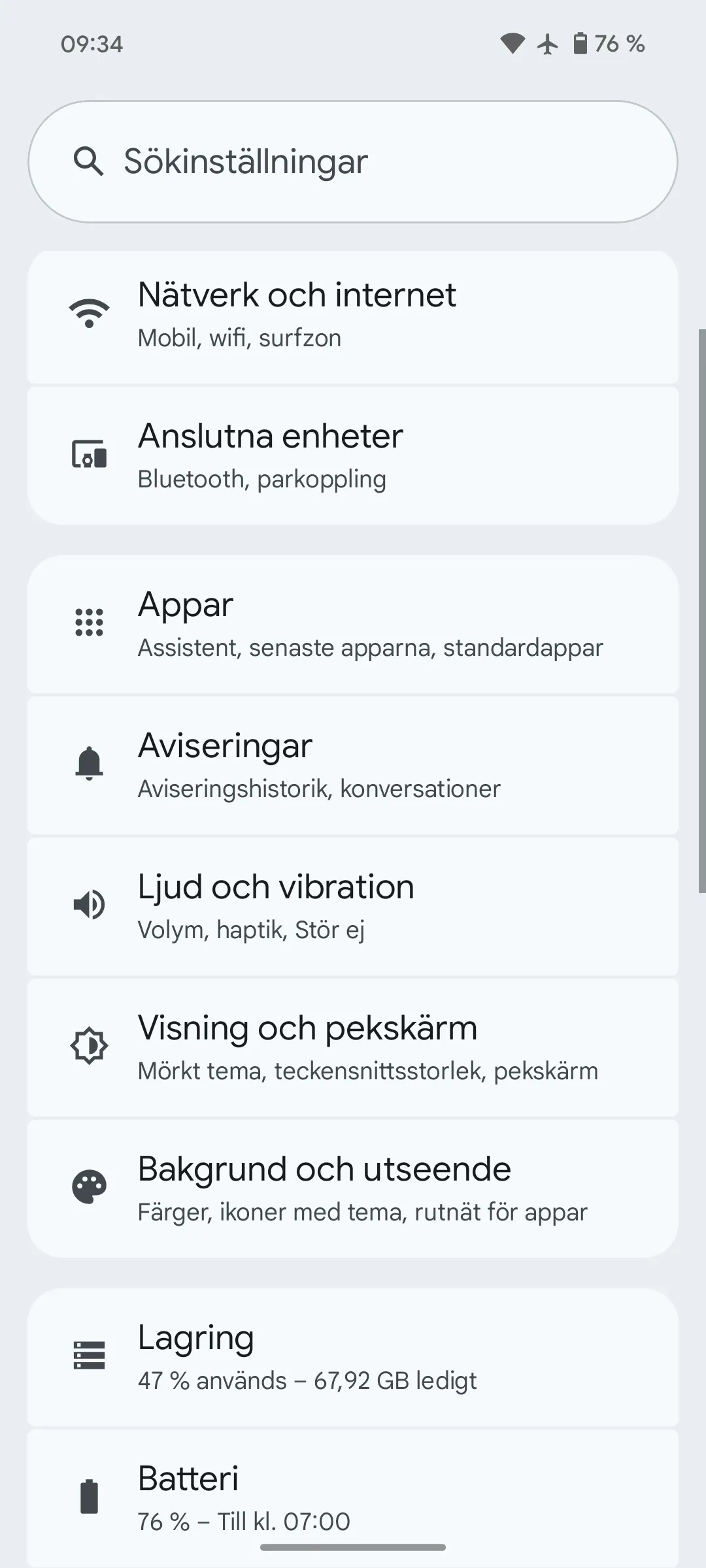Tap the battery icon beside Batteri
The image size is (706, 1568).
[89, 1496]
